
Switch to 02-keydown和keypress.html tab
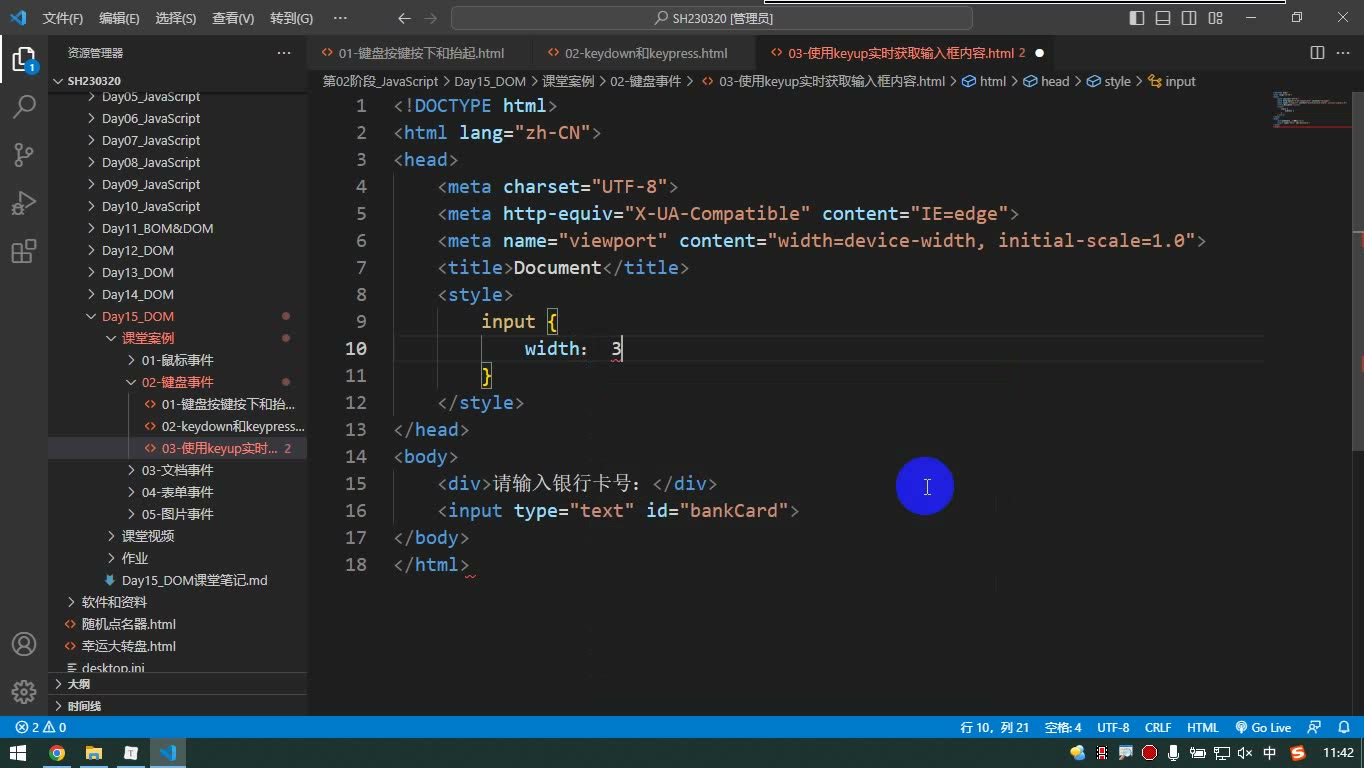coord(646,53)
